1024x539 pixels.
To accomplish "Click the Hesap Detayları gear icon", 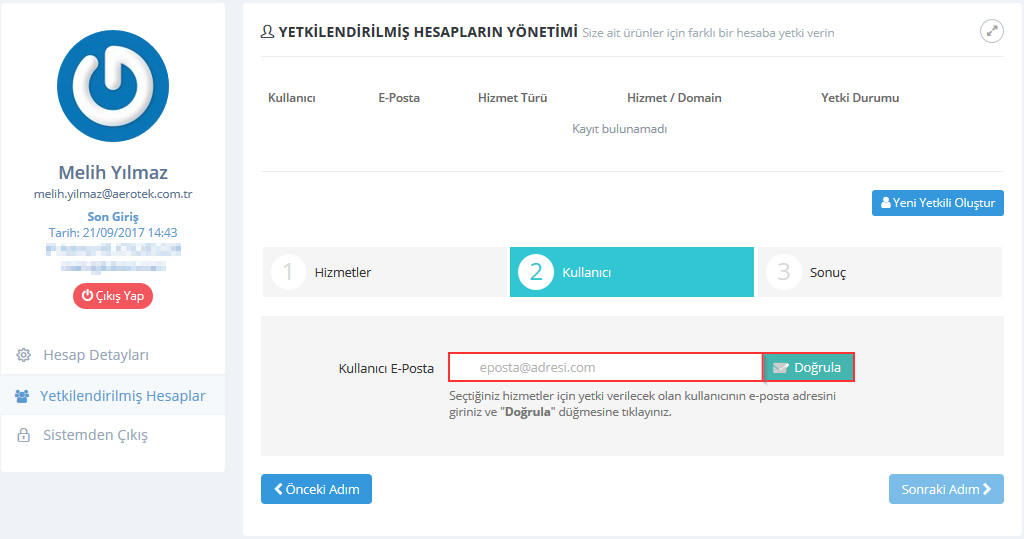I will click(x=24, y=355).
